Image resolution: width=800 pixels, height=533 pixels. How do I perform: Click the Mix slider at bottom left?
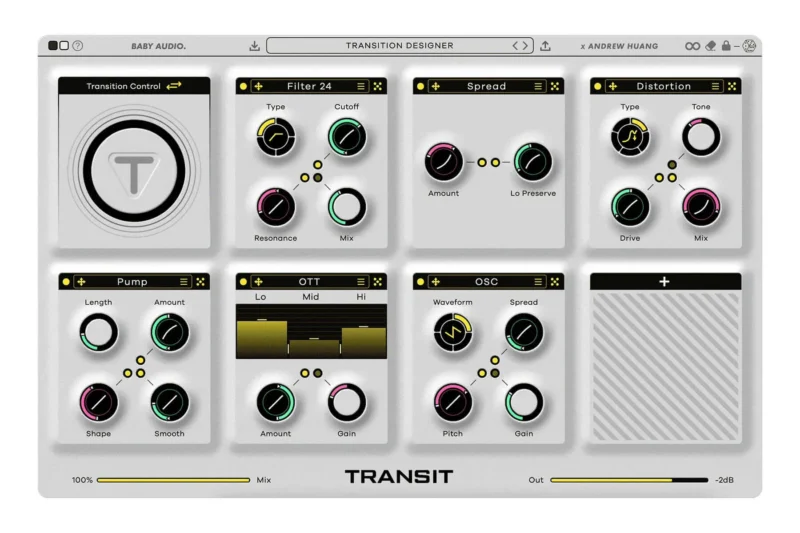tap(173, 480)
